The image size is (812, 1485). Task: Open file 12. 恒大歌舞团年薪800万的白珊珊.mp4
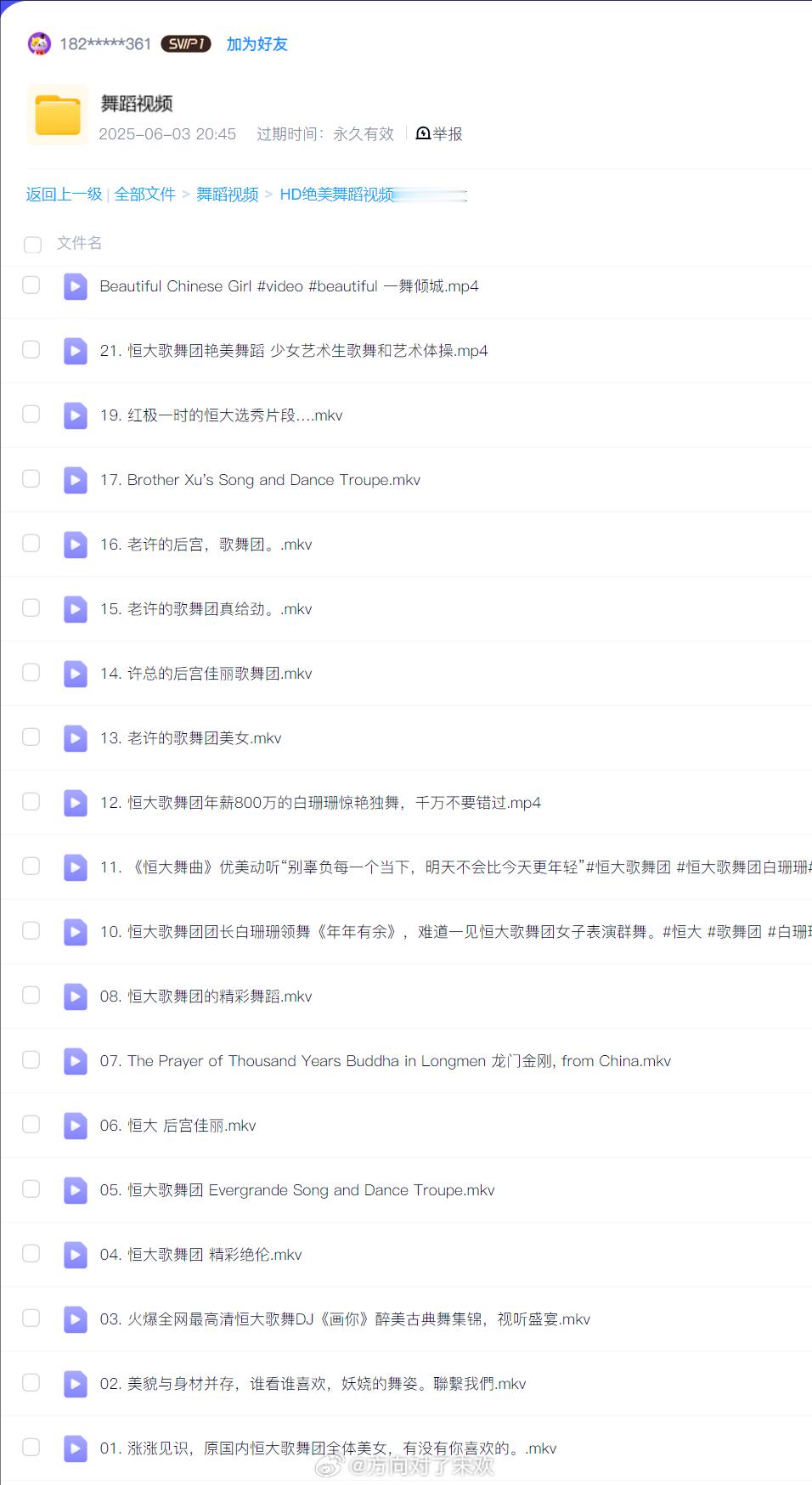[320, 803]
